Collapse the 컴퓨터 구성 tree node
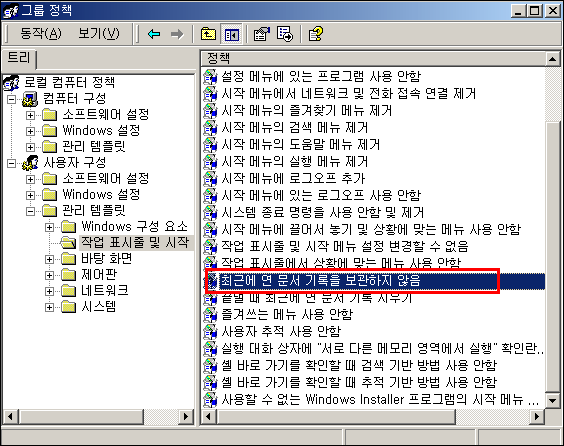The height and width of the screenshot is (446, 564). coord(12,99)
